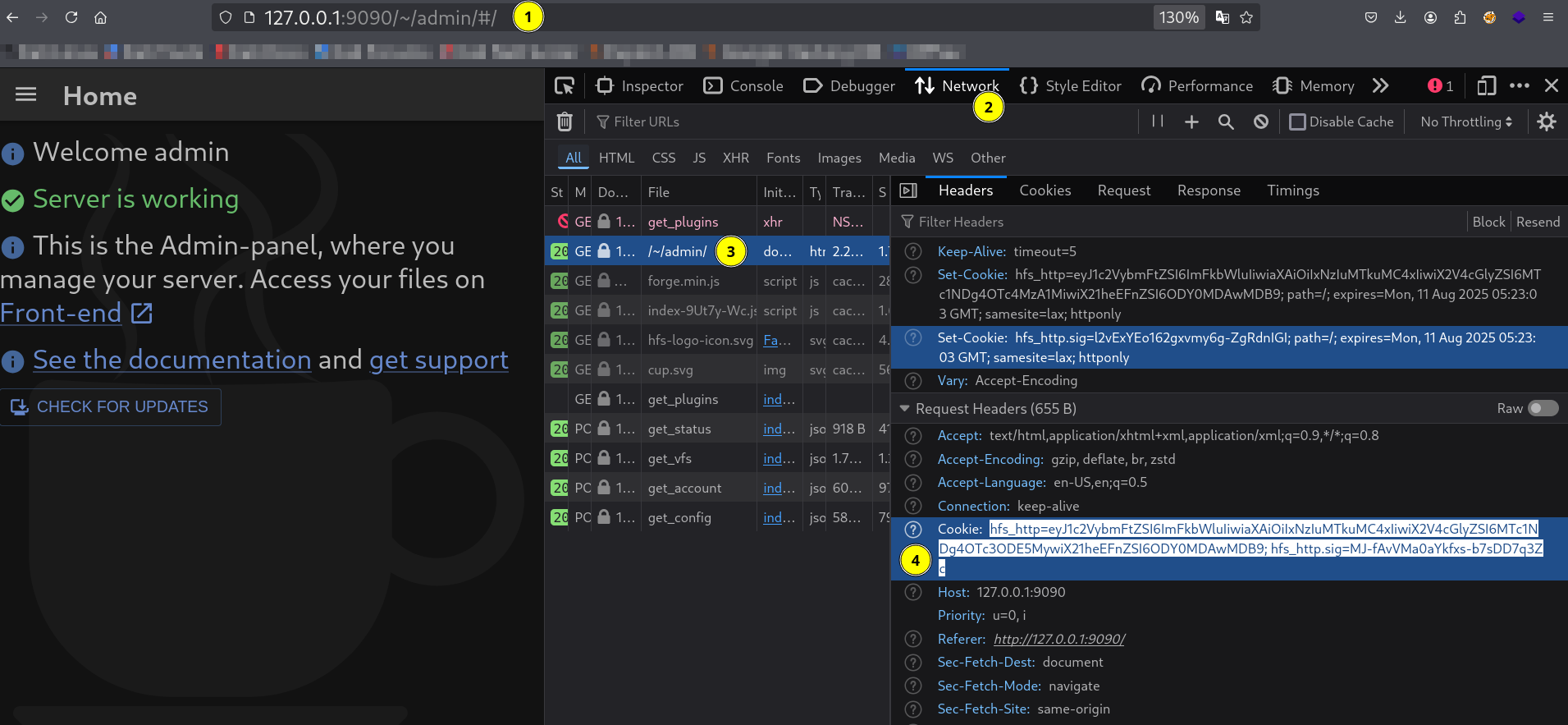Open the No Throttling dropdown

(1466, 122)
